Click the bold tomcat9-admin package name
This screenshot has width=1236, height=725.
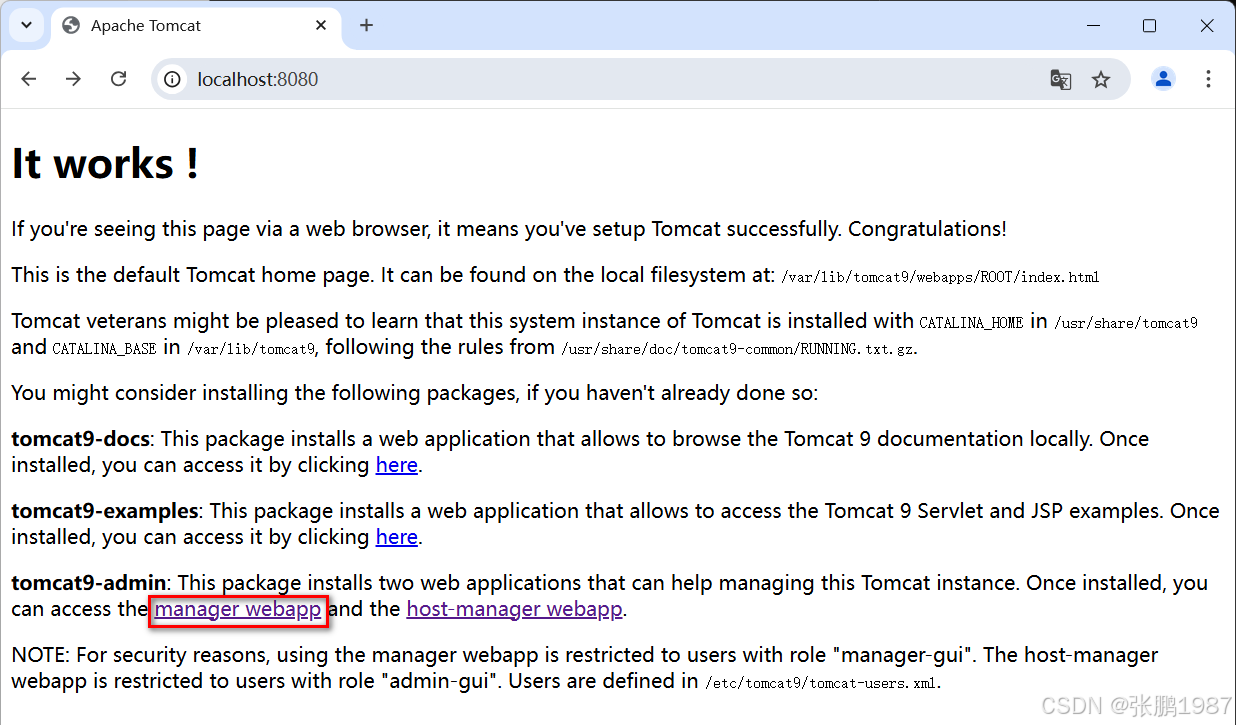point(89,583)
